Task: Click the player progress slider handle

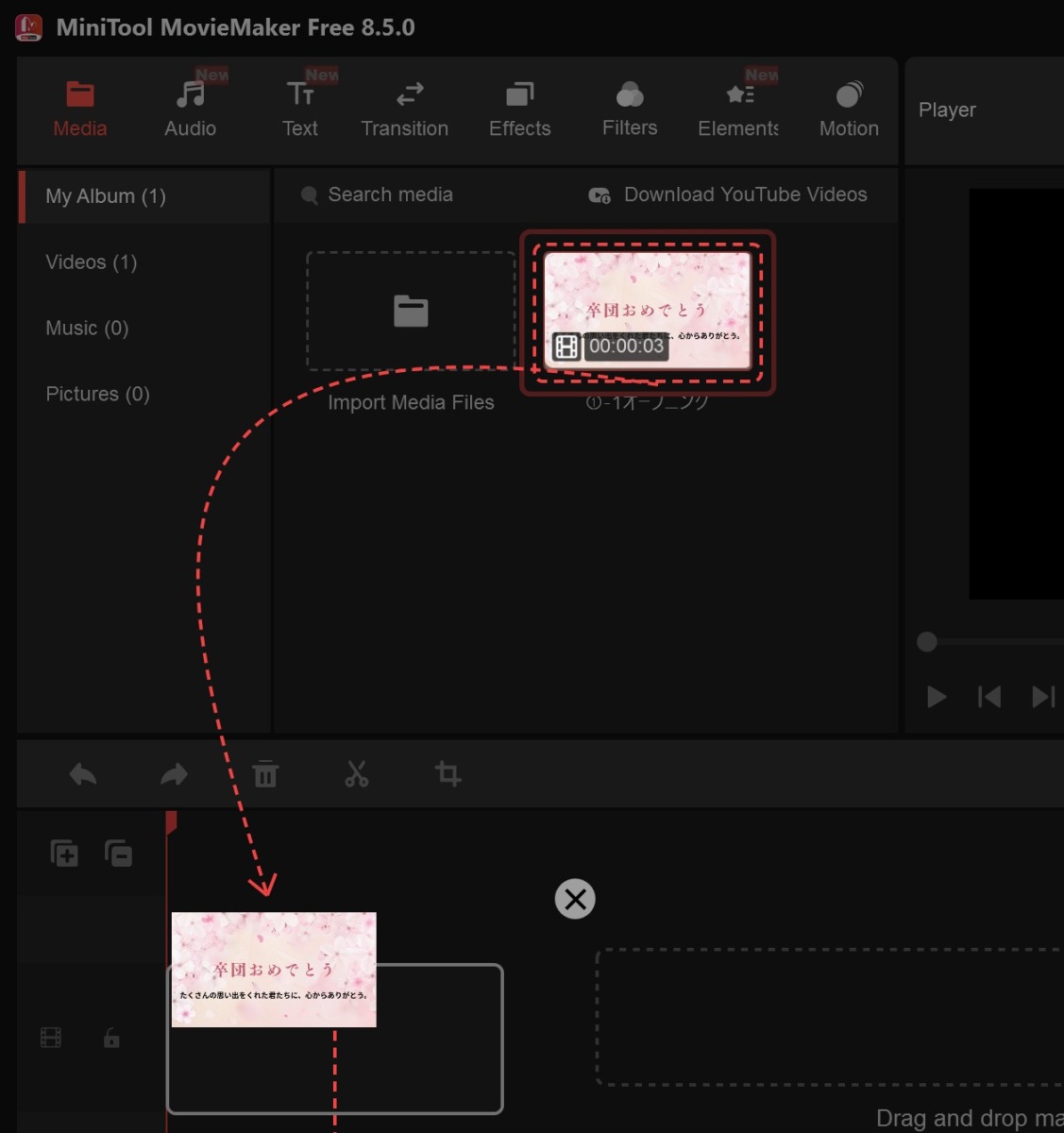Action: (x=927, y=642)
